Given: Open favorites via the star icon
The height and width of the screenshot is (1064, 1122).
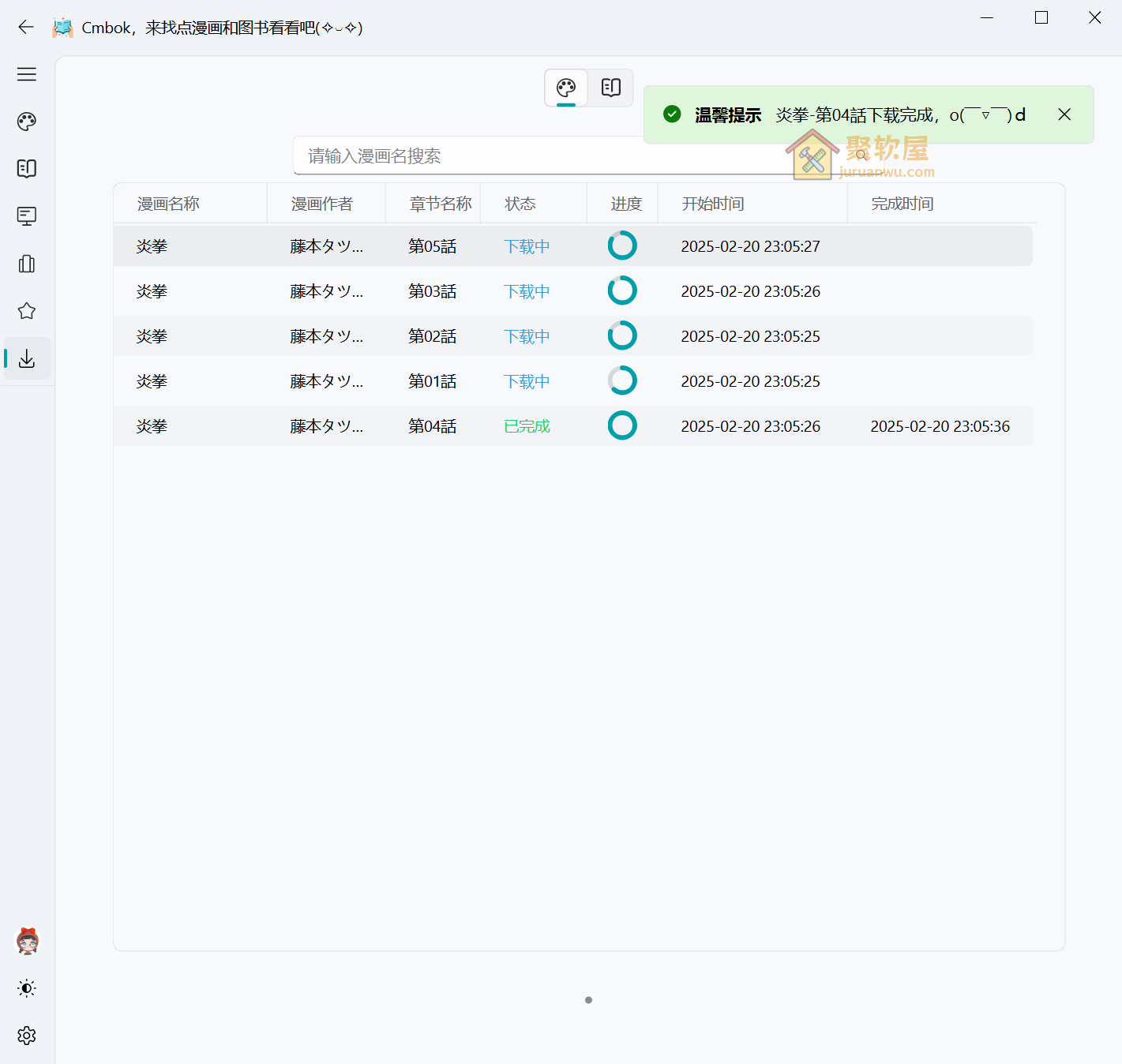Looking at the screenshot, I should [x=26, y=310].
